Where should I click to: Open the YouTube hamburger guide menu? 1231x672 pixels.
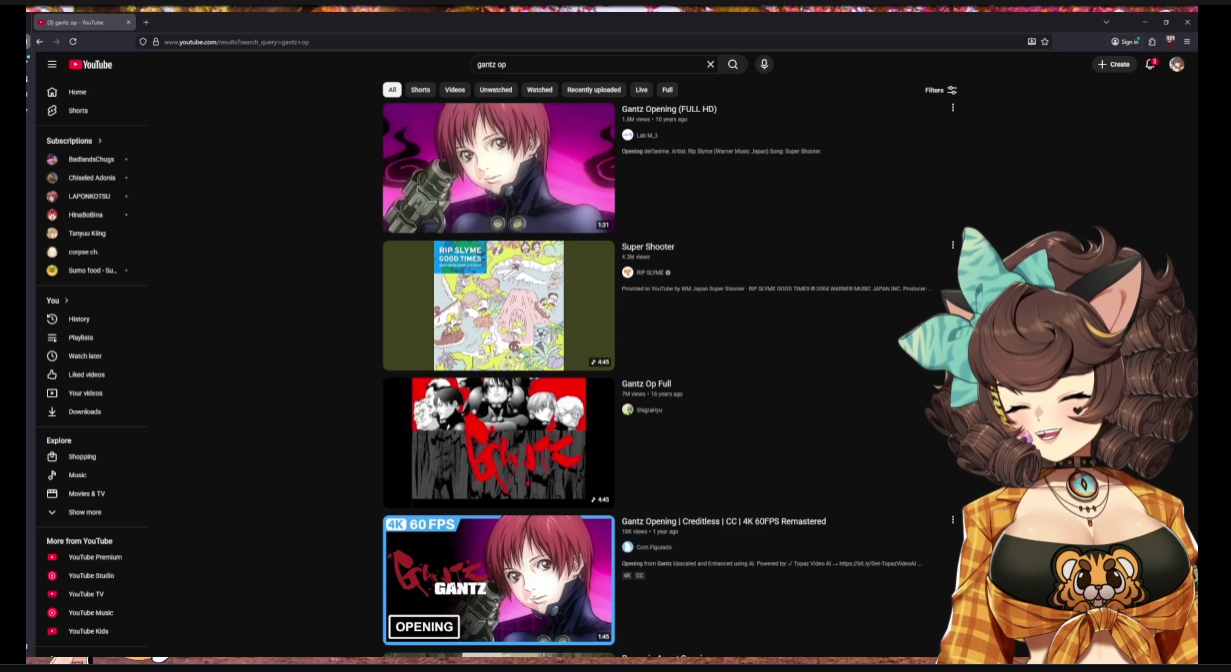[52, 64]
